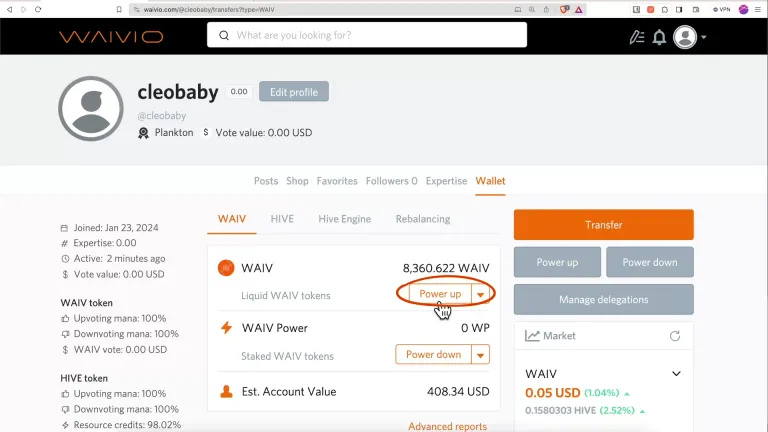
Task: Click the user avatar in header
Action: pos(685,37)
